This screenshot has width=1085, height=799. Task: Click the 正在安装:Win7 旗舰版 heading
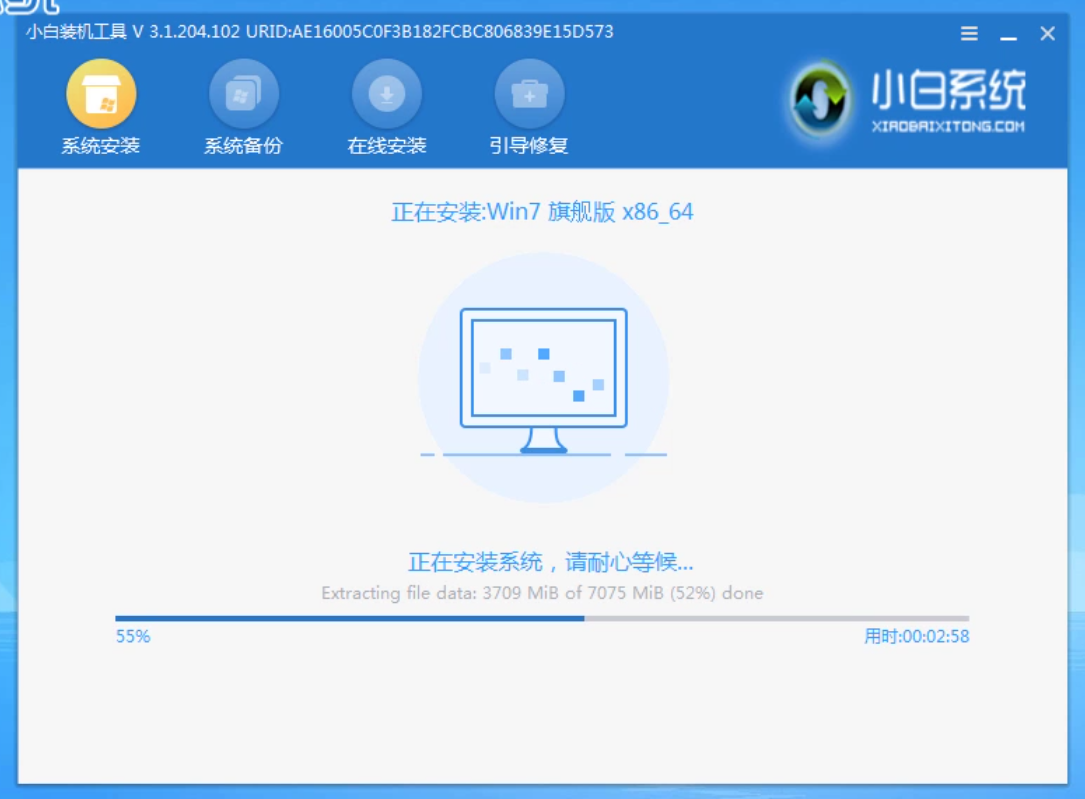(543, 212)
